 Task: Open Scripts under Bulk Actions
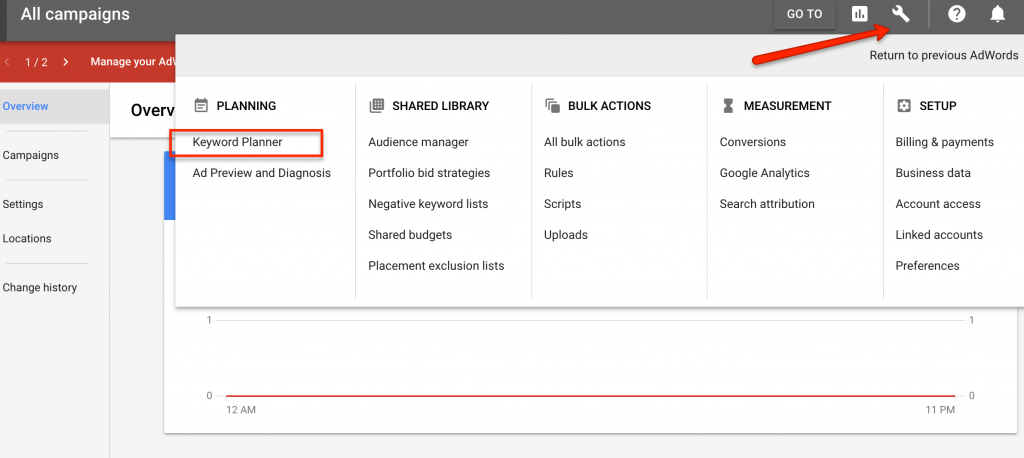coord(562,204)
